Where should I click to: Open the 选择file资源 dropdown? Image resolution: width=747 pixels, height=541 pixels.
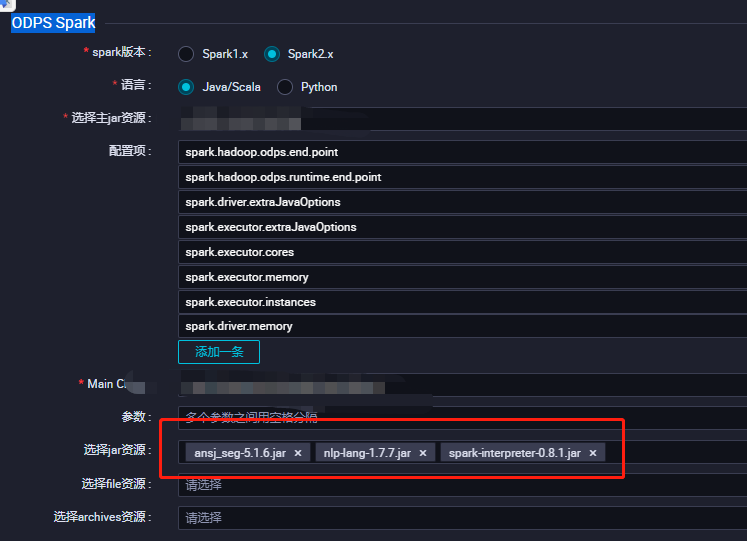[x=462, y=485]
